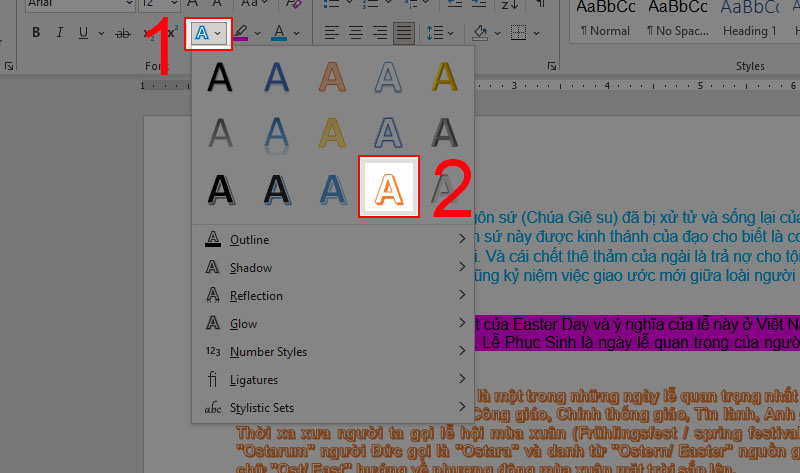Click the Justify alignment icon

404,33
